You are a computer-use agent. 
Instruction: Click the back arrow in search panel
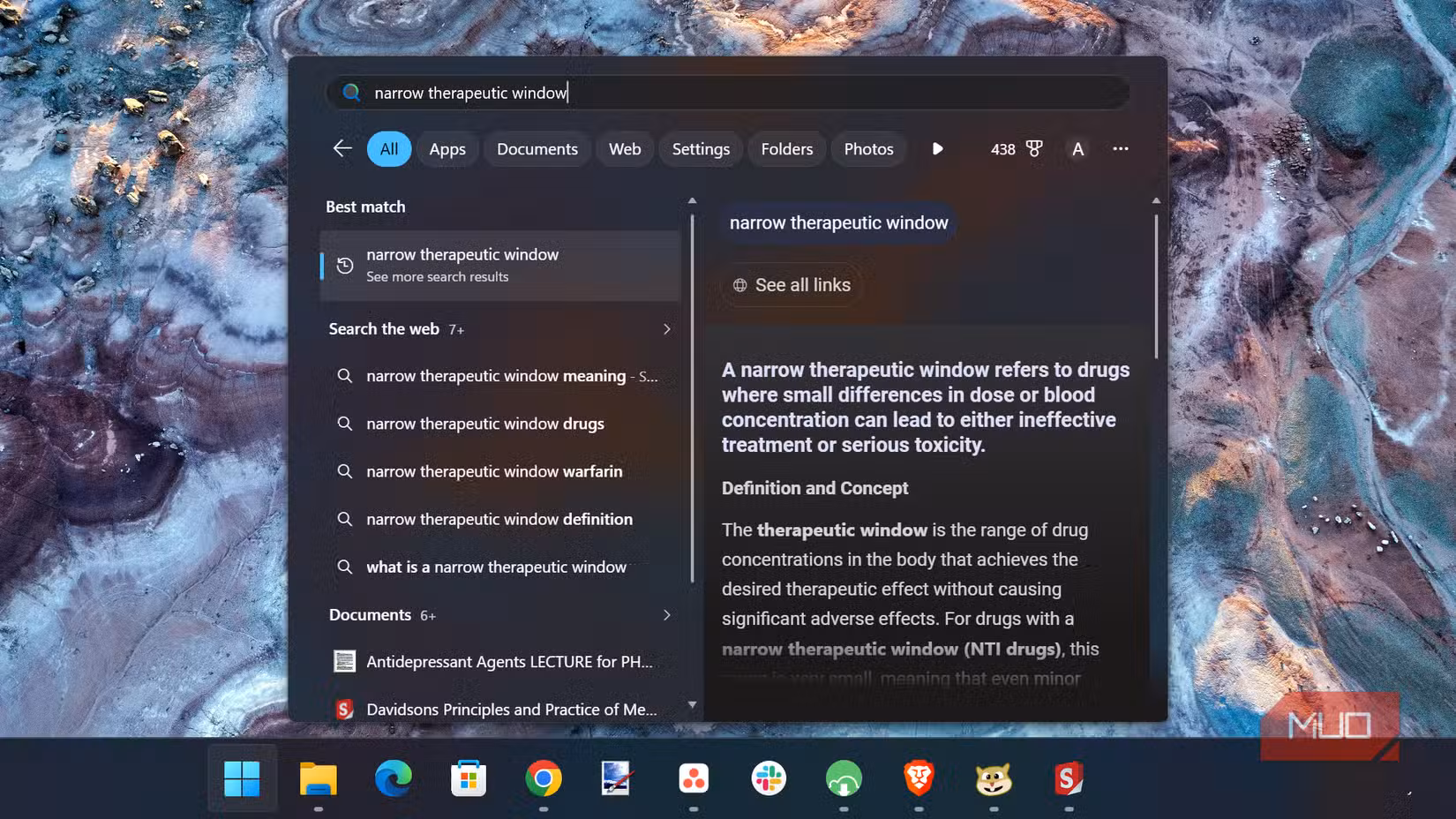pyautogui.click(x=342, y=148)
